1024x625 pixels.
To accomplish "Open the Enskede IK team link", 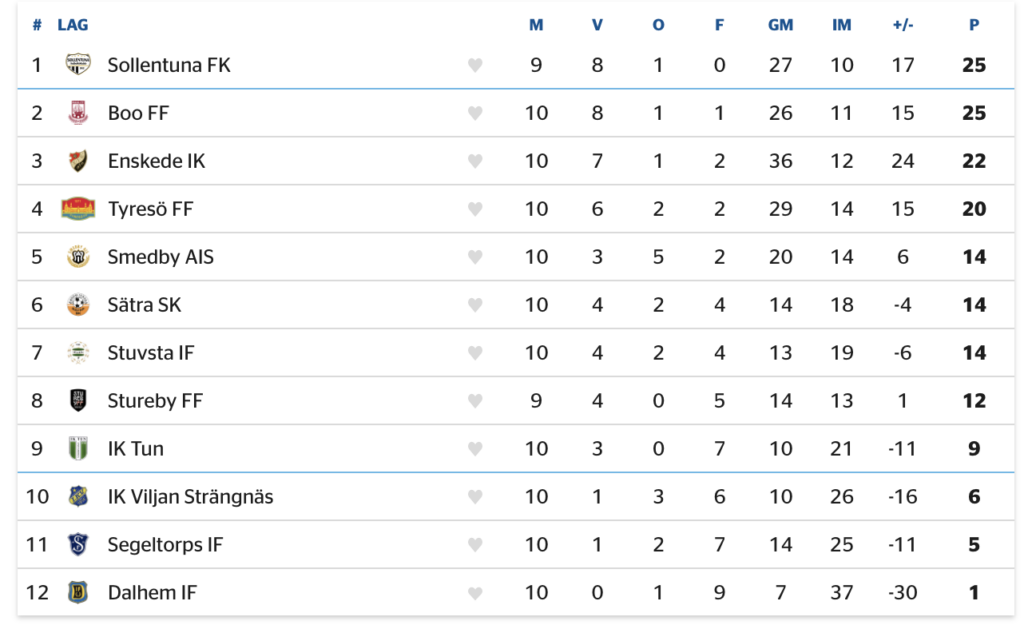I will click(x=156, y=161).
